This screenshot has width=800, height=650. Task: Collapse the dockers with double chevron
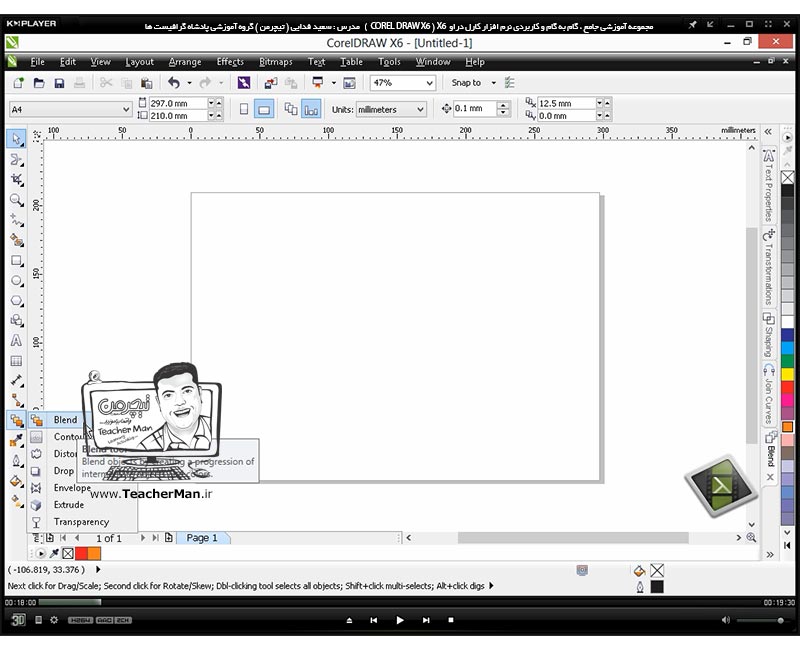click(768, 132)
